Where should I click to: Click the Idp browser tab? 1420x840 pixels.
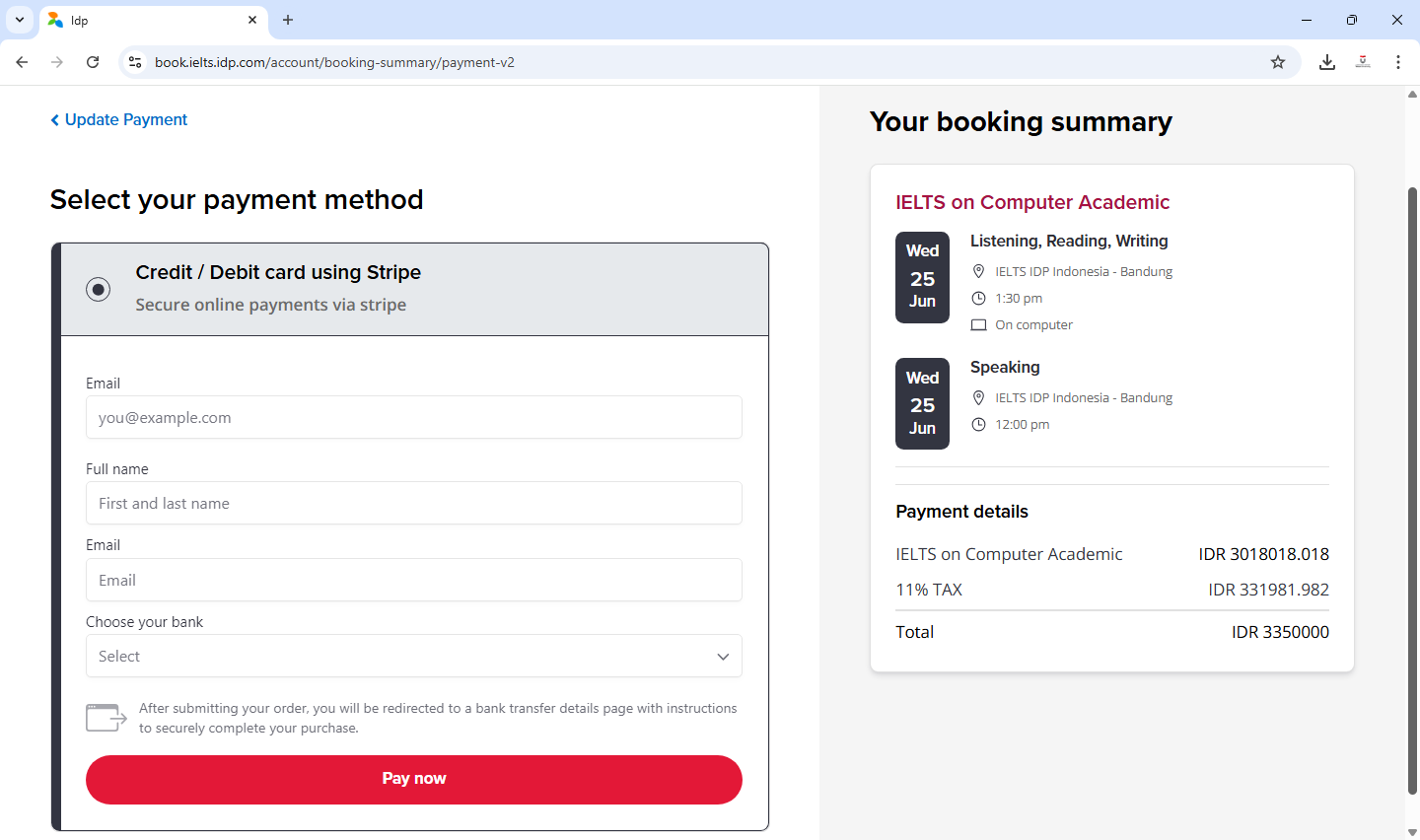point(148,20)
